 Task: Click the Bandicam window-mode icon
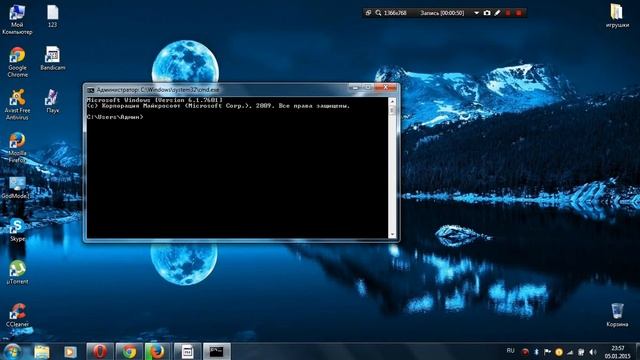tap(368, 13)
